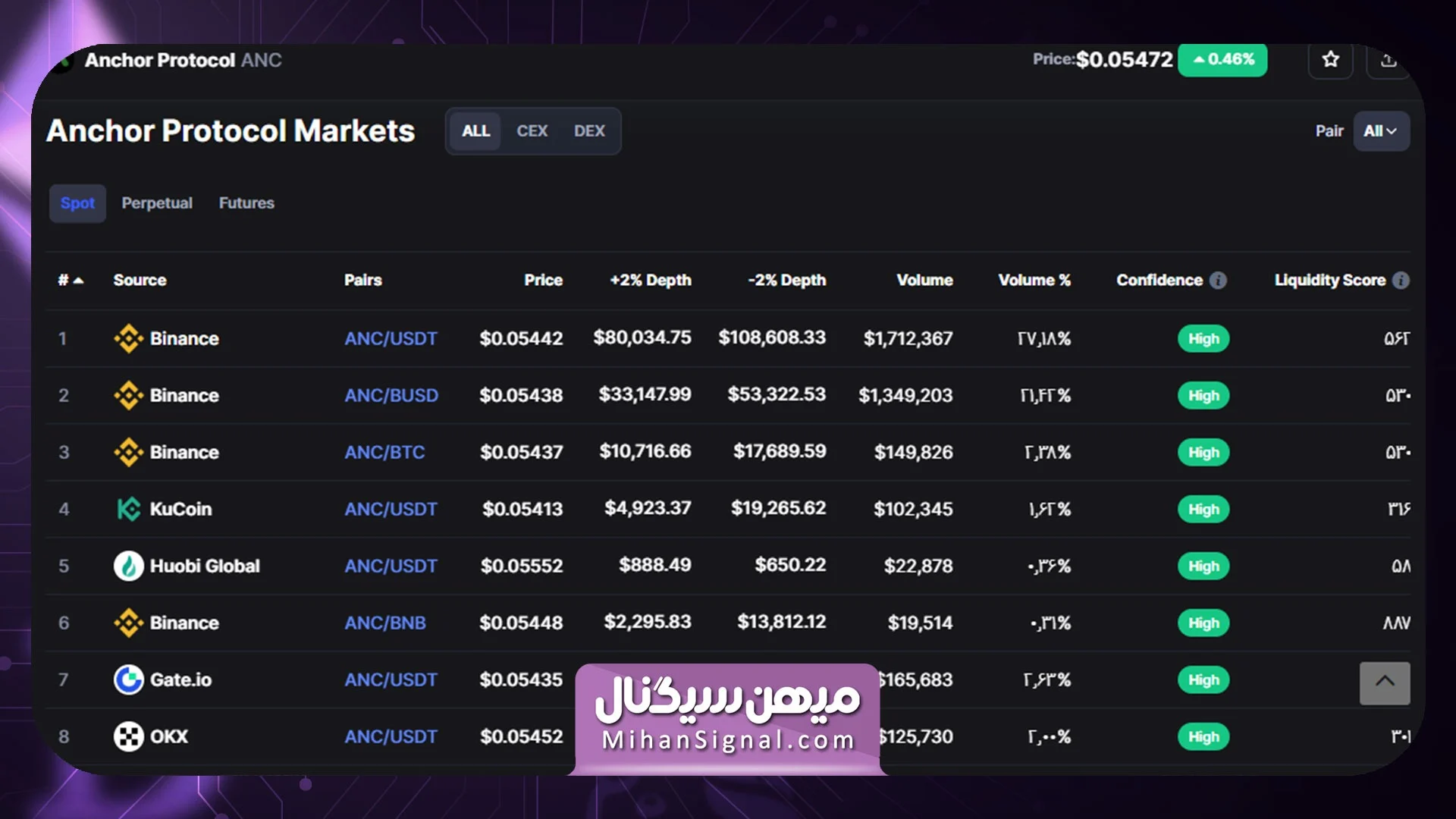Sort table by Pairs column
The image size is (1456, 819).
(362, 281)
